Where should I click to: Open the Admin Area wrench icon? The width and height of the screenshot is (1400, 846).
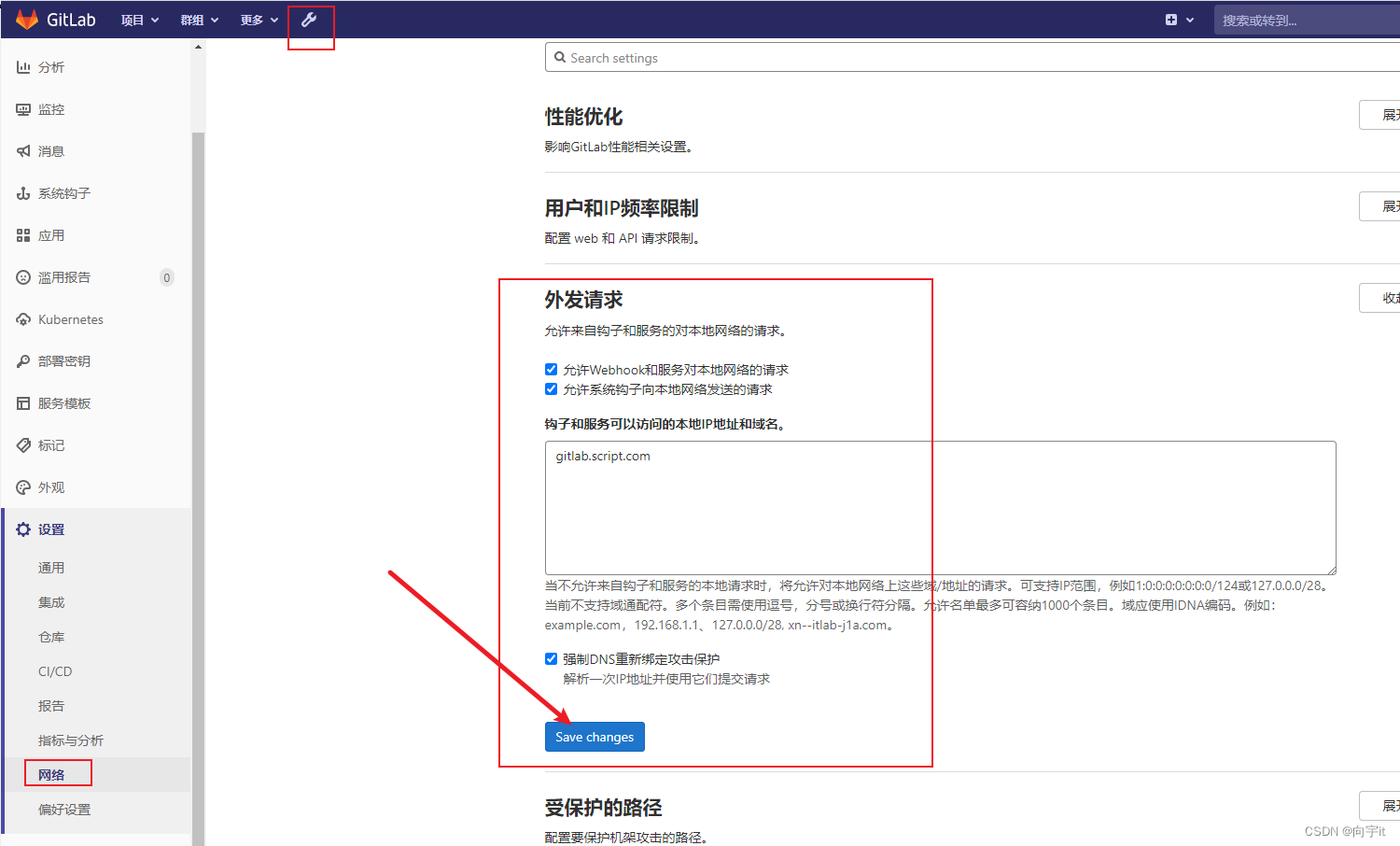coord(311,19)
